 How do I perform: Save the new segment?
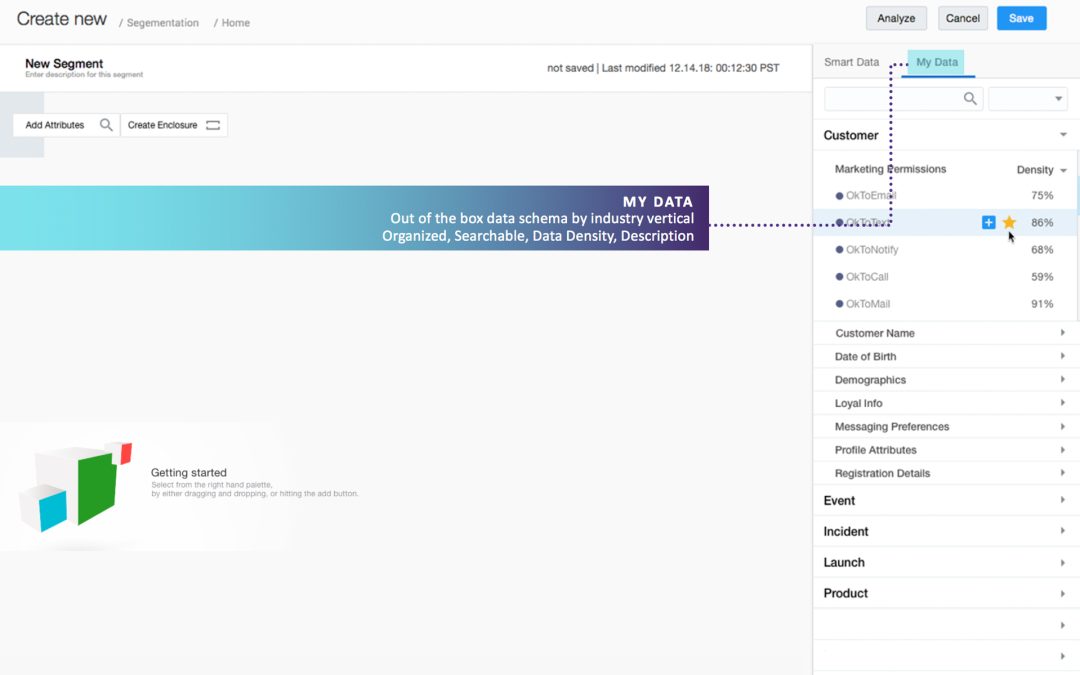[x=1021, y=19]
